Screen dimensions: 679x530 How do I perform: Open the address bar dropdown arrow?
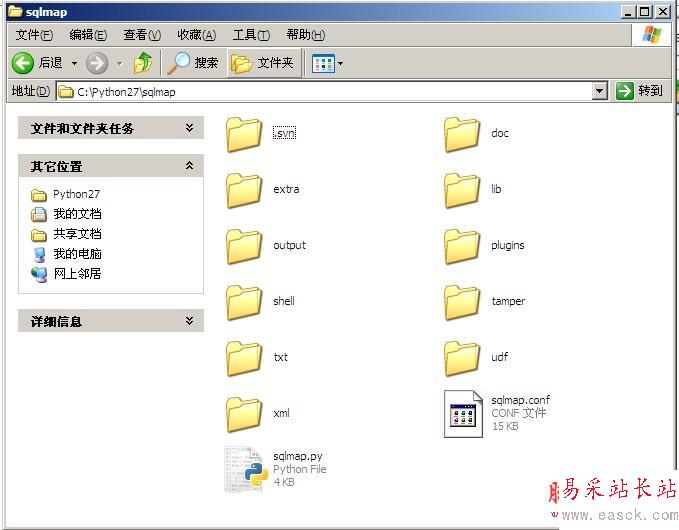coord(599,91)
